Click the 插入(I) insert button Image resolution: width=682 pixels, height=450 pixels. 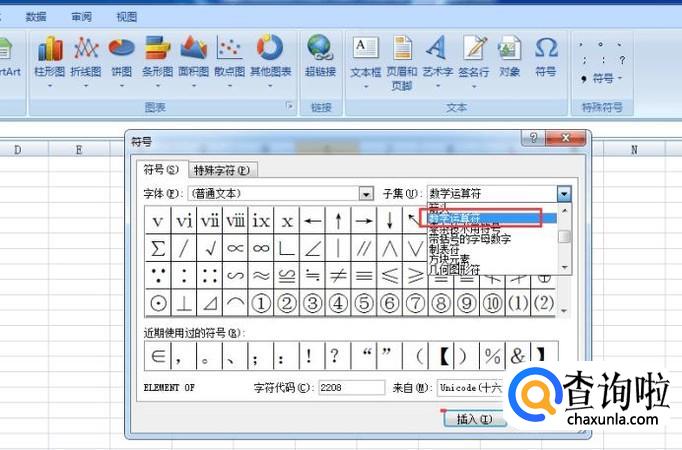click(474, 419)
